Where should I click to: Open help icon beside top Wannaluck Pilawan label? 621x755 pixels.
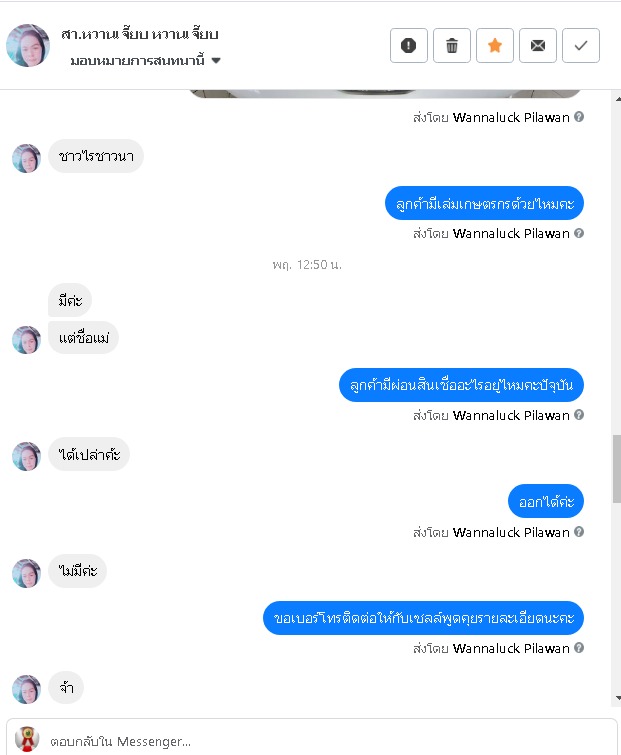point(579,117)
